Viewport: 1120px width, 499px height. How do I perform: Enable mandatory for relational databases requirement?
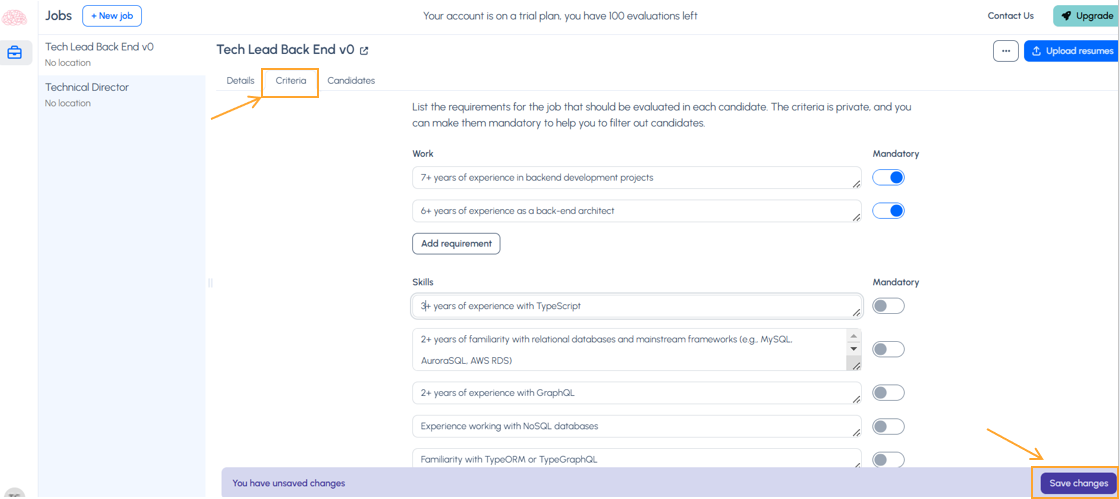(x=888, y=350)
